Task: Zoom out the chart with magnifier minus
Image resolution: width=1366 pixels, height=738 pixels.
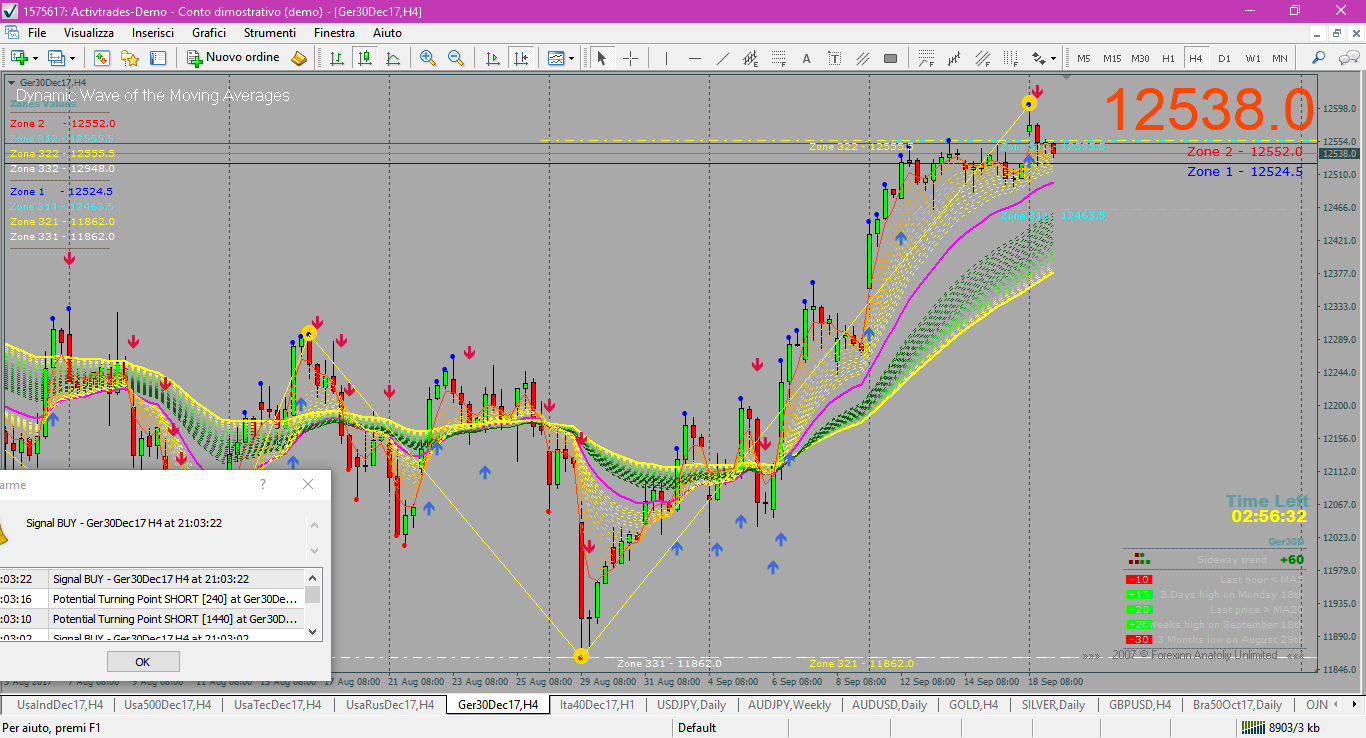Action: [456, 58]
